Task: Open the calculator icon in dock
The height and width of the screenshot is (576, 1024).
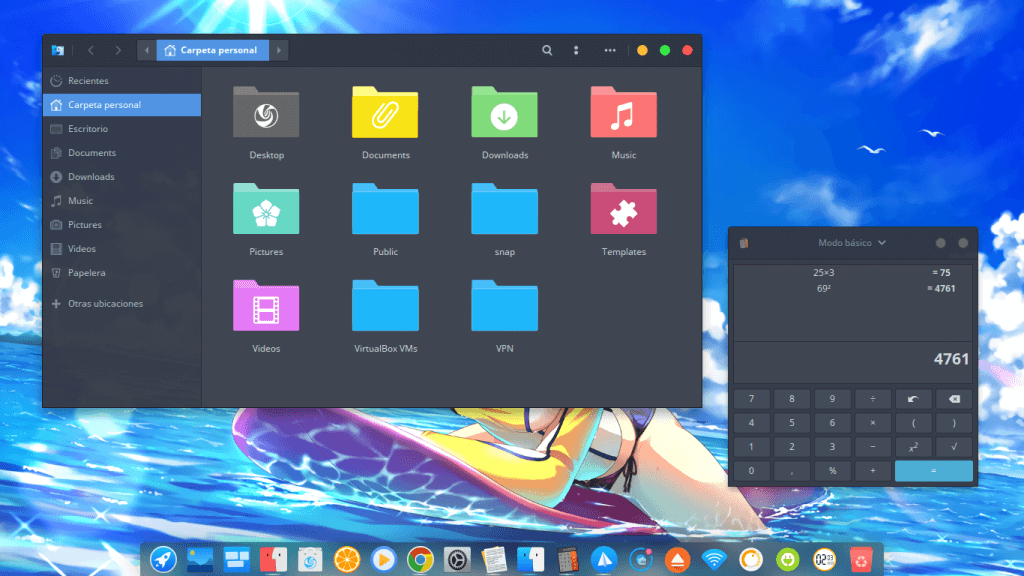Action: coord(568,560)
